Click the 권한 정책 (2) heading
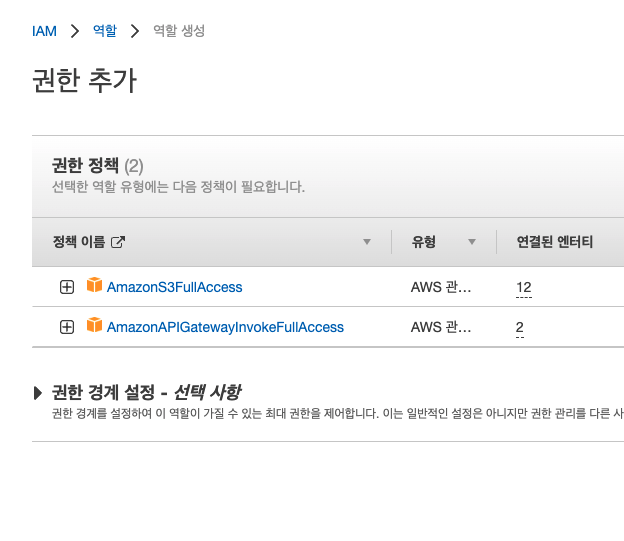624x541 pixels. pyautogui.click(x=98, y=166)
